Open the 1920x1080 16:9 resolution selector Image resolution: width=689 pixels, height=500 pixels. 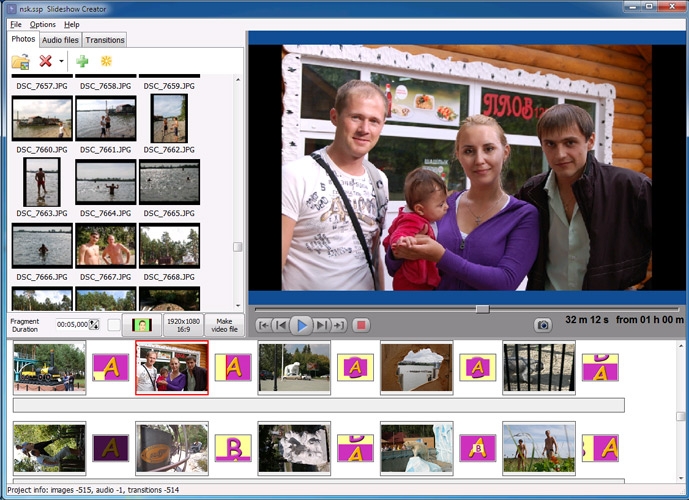(183, 325)
